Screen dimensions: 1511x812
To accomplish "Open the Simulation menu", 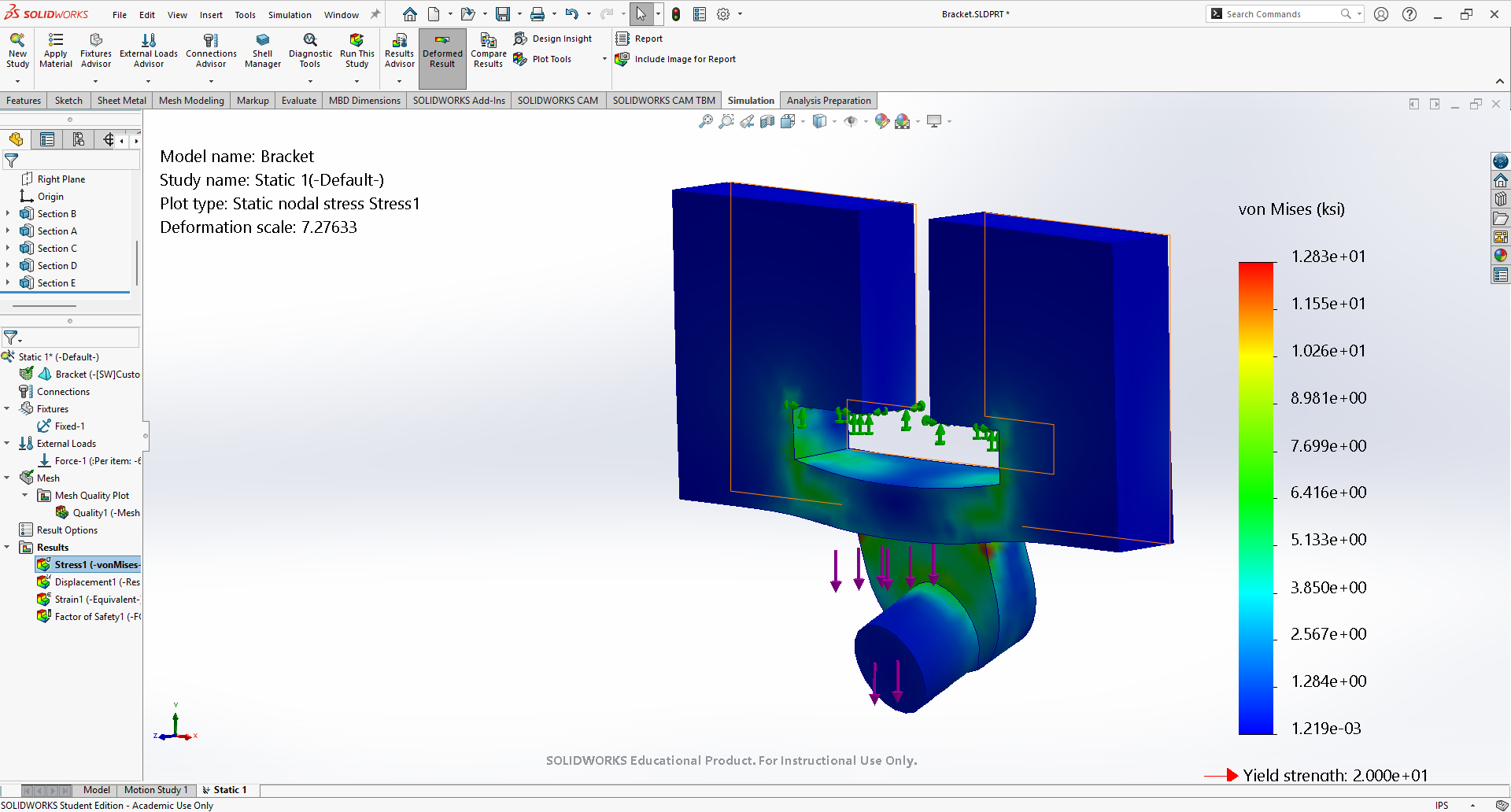I will point(290,15).
